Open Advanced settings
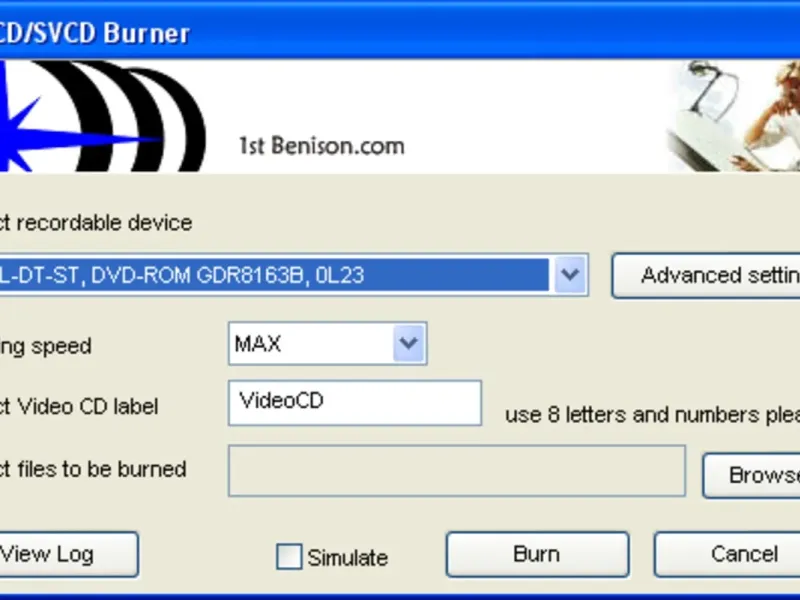Image resolution: width=800 pixels, height=600 pixels. click(x=706, y=276)
